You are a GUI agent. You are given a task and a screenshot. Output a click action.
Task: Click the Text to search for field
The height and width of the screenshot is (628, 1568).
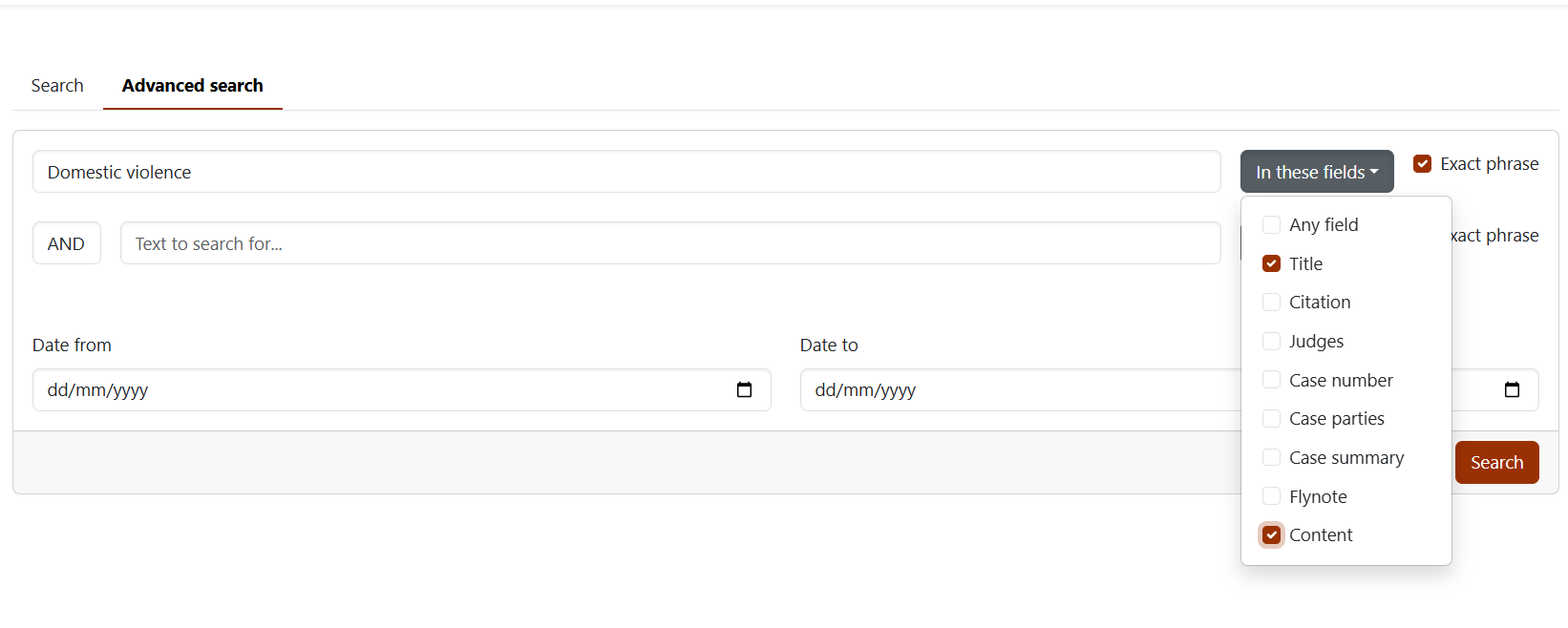point(670,243)
